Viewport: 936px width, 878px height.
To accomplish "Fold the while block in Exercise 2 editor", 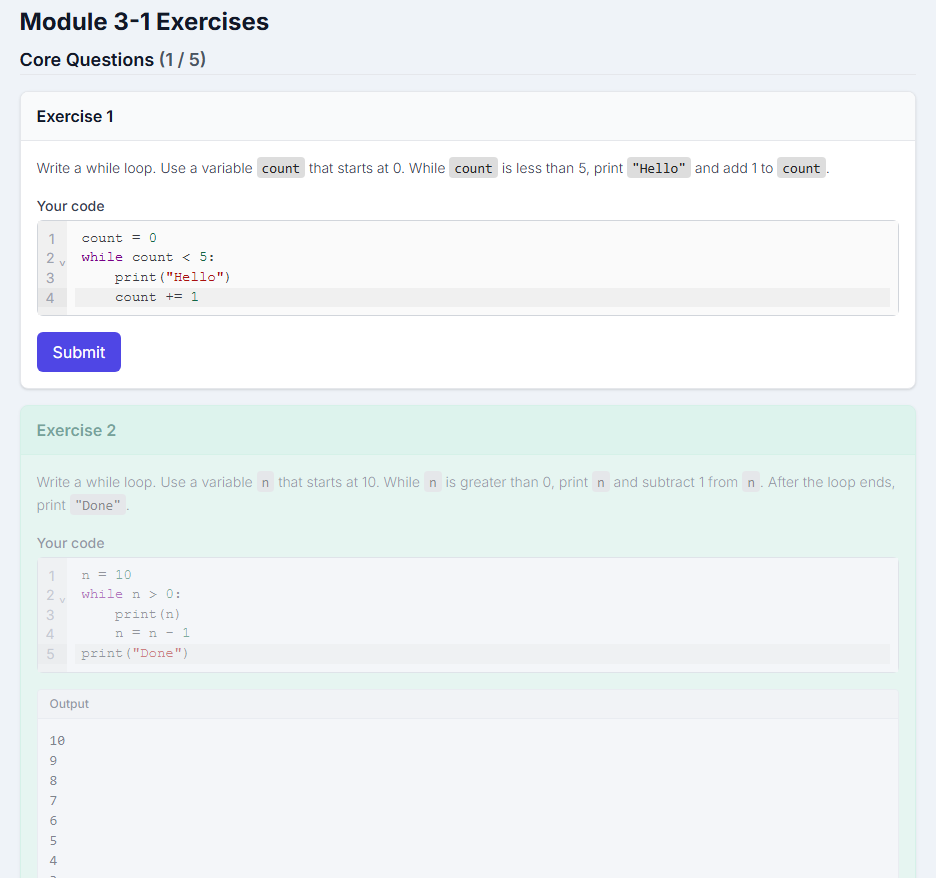I will (63, 597).
